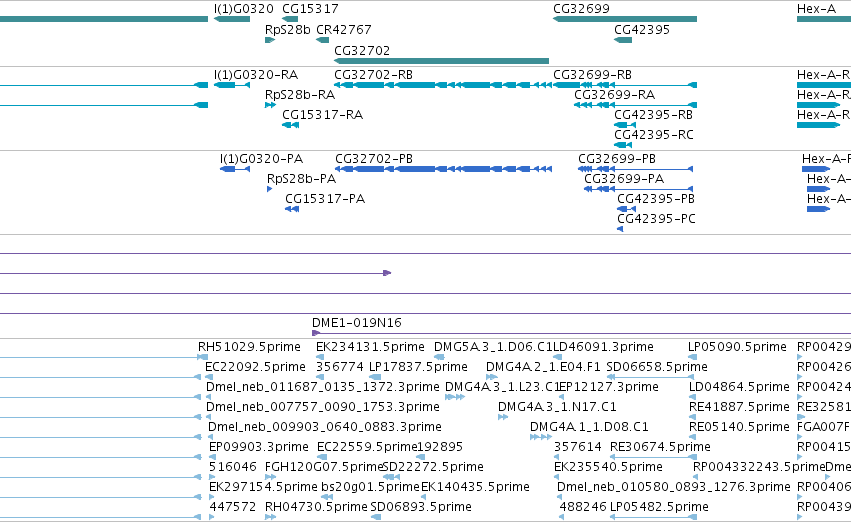Image resolution: width=851 pixels, height=522 pixels.
Task: Click EST RH04730.5prime label
Action: tap(316, 507)
